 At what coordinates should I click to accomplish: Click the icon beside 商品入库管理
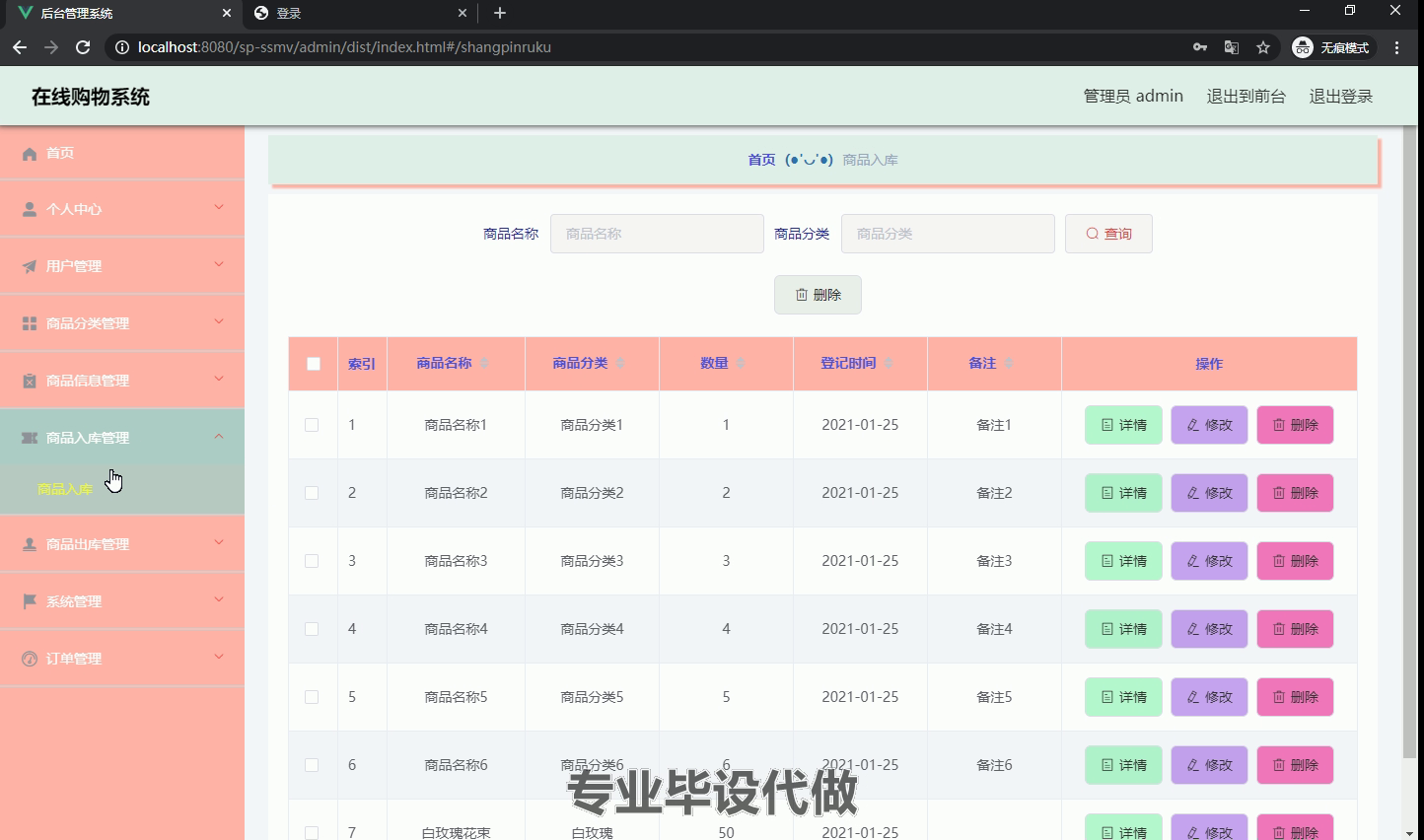click(30, 438)
